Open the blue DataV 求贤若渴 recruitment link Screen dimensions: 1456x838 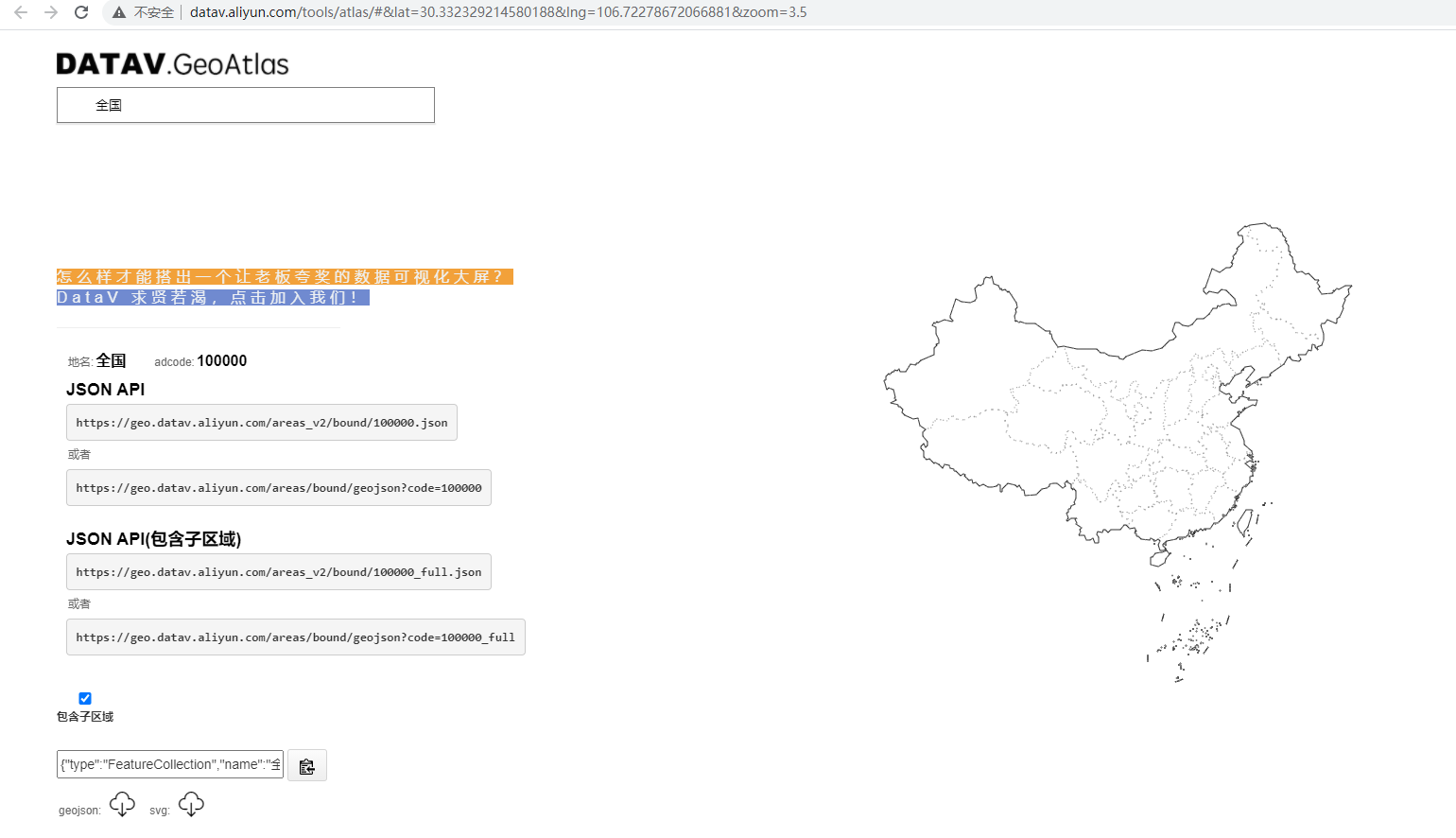(x=213, y=298)
